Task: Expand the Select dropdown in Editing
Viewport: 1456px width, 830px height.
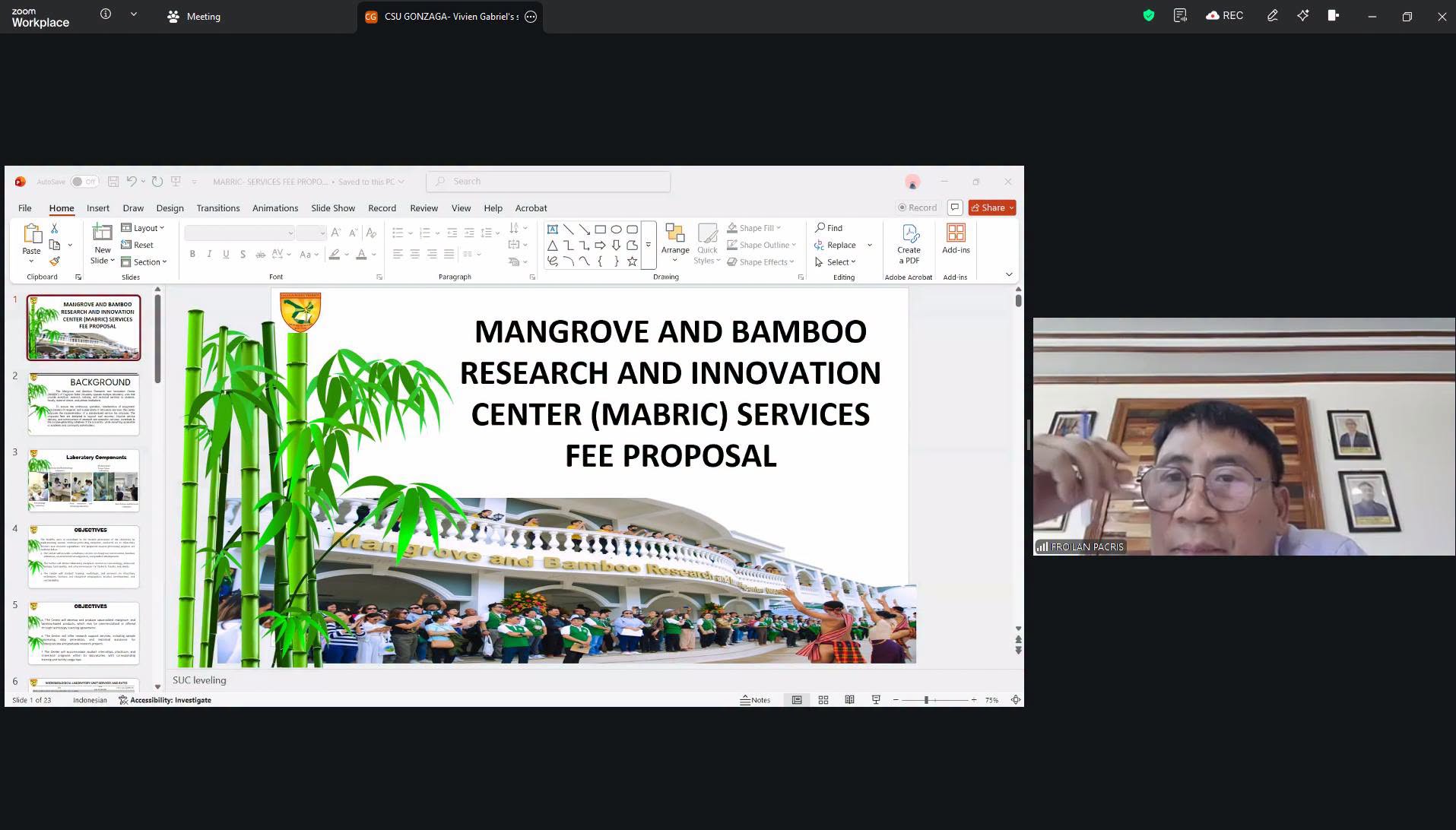Action: point(836,262)
